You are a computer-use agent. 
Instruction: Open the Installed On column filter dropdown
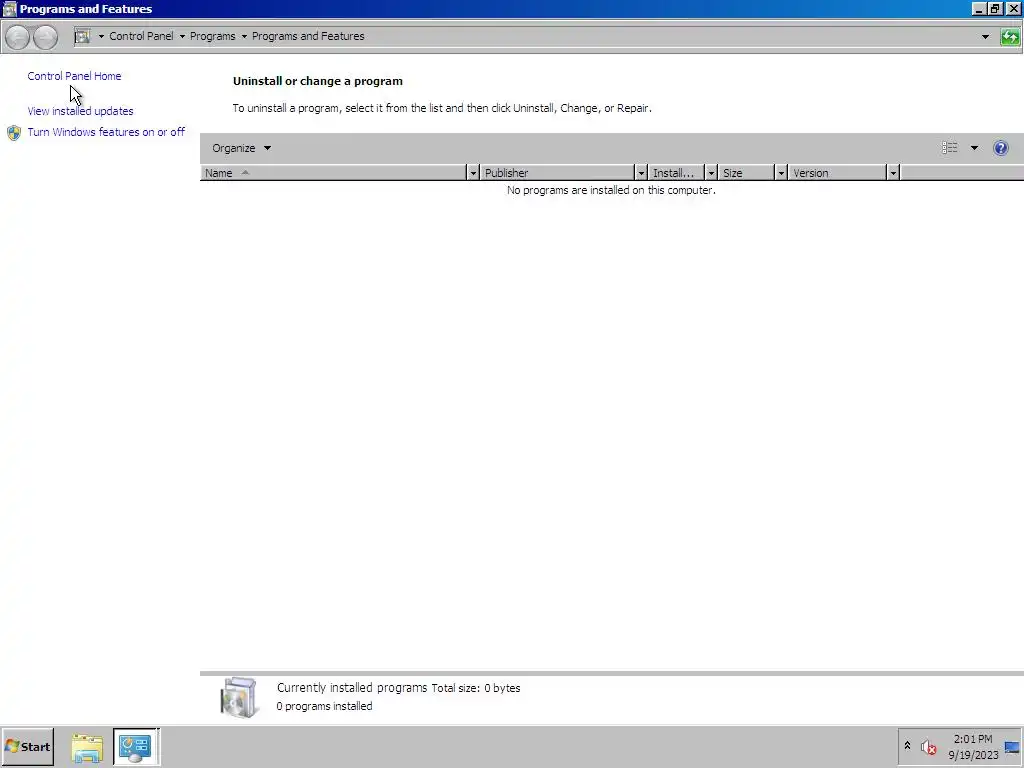coord(711,173)
